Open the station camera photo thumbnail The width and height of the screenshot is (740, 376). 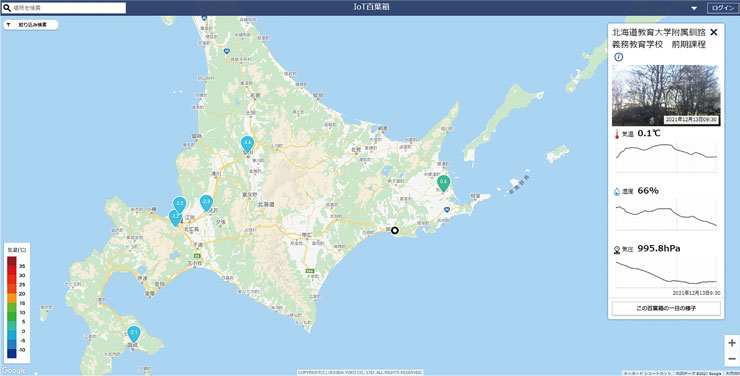(665, 95)
